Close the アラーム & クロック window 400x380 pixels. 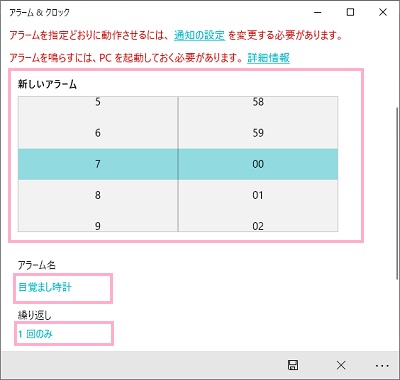click(x=383, y=13)
